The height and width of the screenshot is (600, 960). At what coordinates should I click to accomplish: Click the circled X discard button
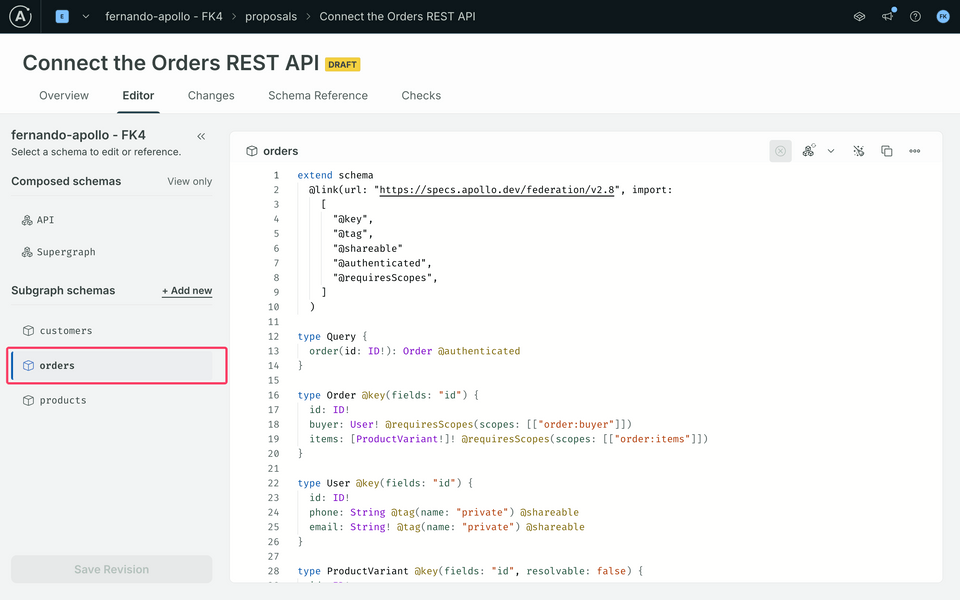coord(781,151)
